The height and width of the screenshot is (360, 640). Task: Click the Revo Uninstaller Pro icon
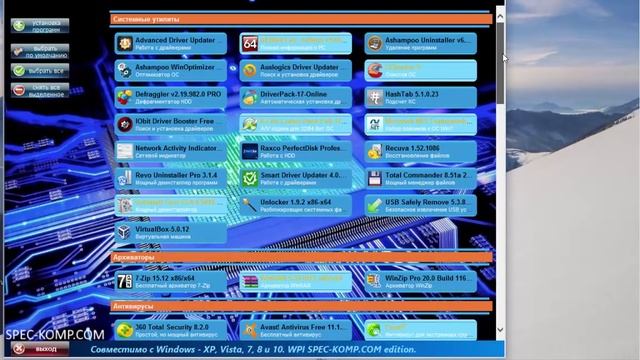click(125, 178)
